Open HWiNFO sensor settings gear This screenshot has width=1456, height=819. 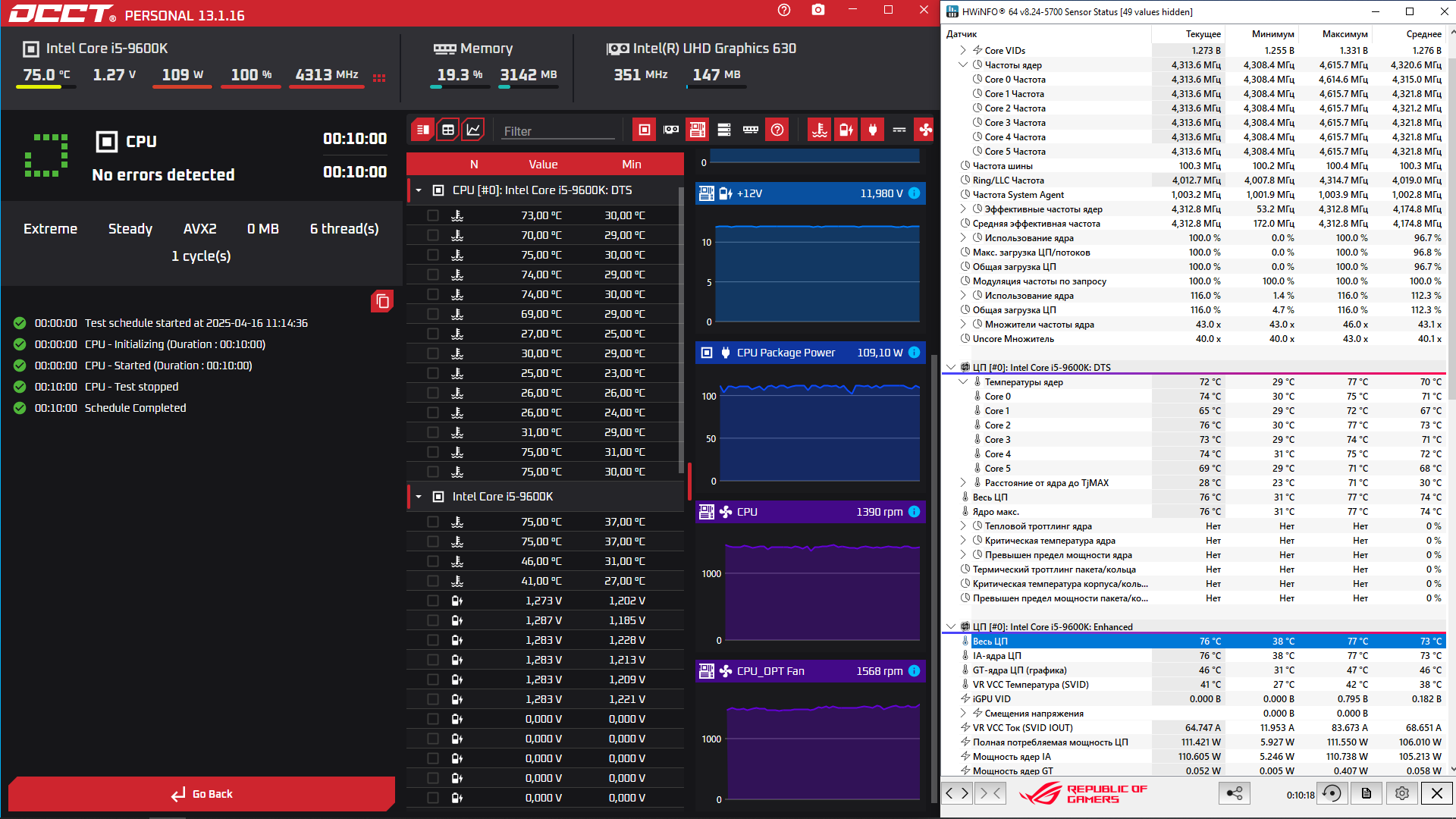(x=1401, y=793)
